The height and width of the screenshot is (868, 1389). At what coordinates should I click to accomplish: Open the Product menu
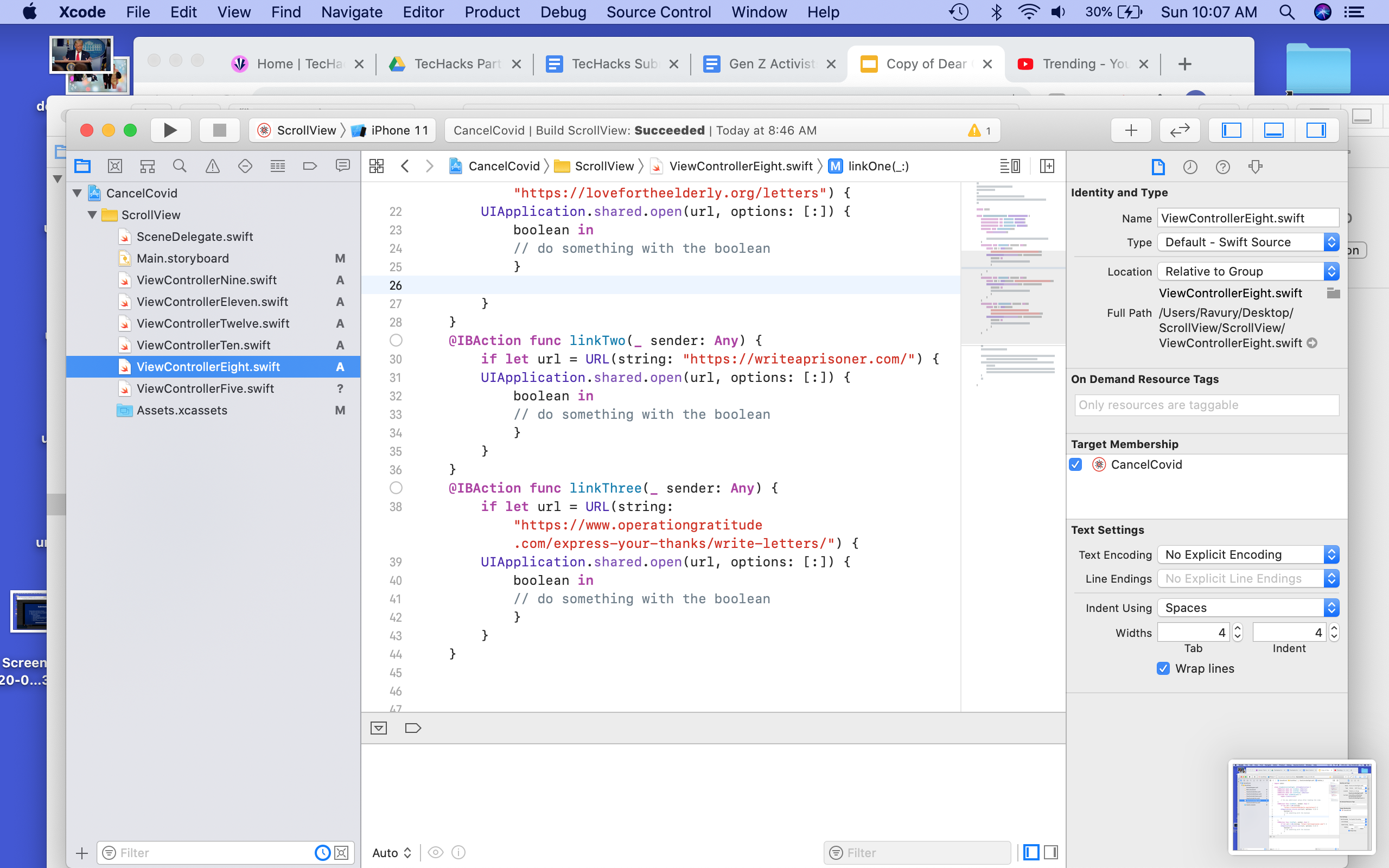point(492,12)
